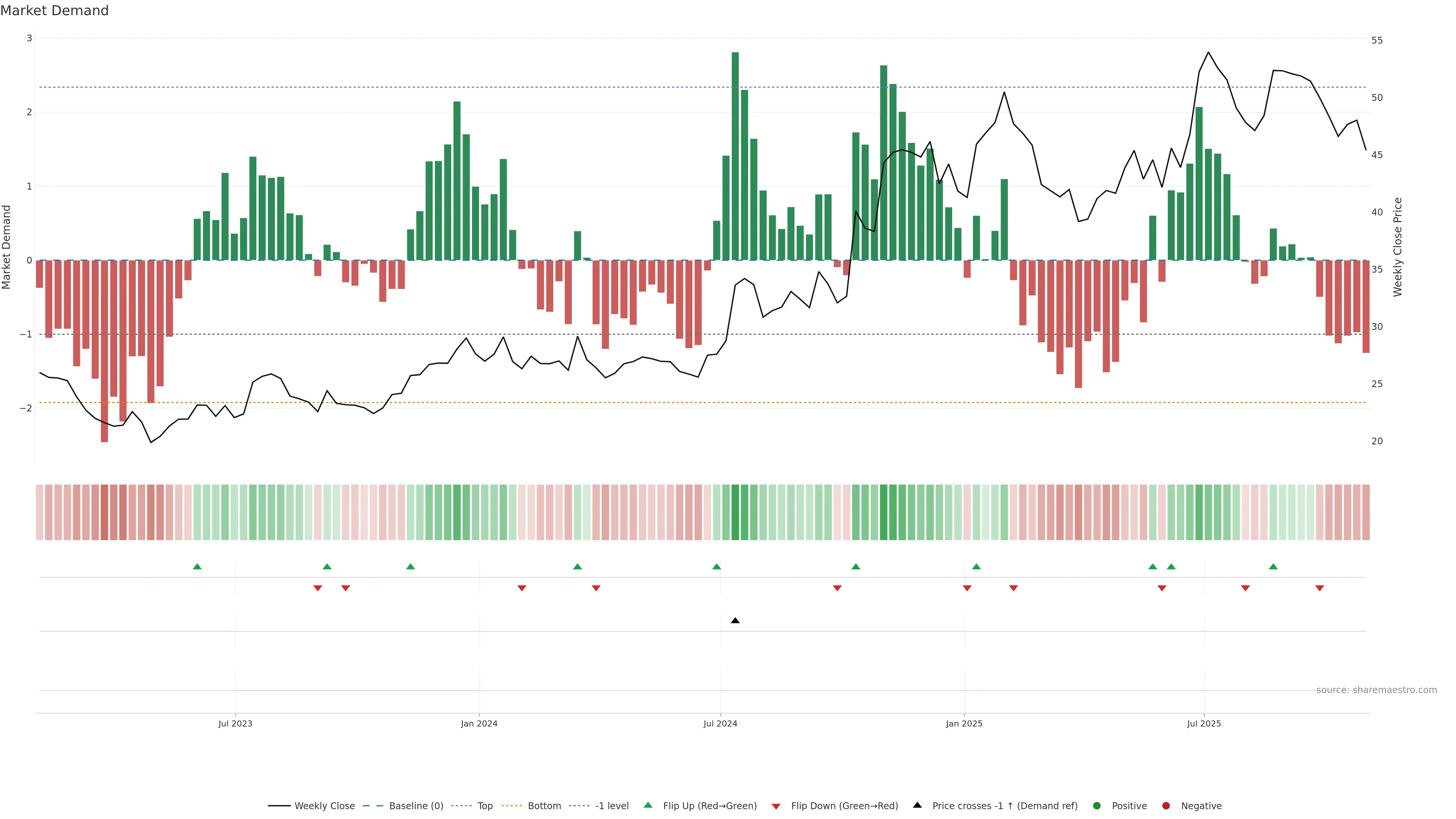The height and width of the screenshot is (819, 1456).
Task: Toggle Weekly Close legend entry
Action: click(324, 805)
